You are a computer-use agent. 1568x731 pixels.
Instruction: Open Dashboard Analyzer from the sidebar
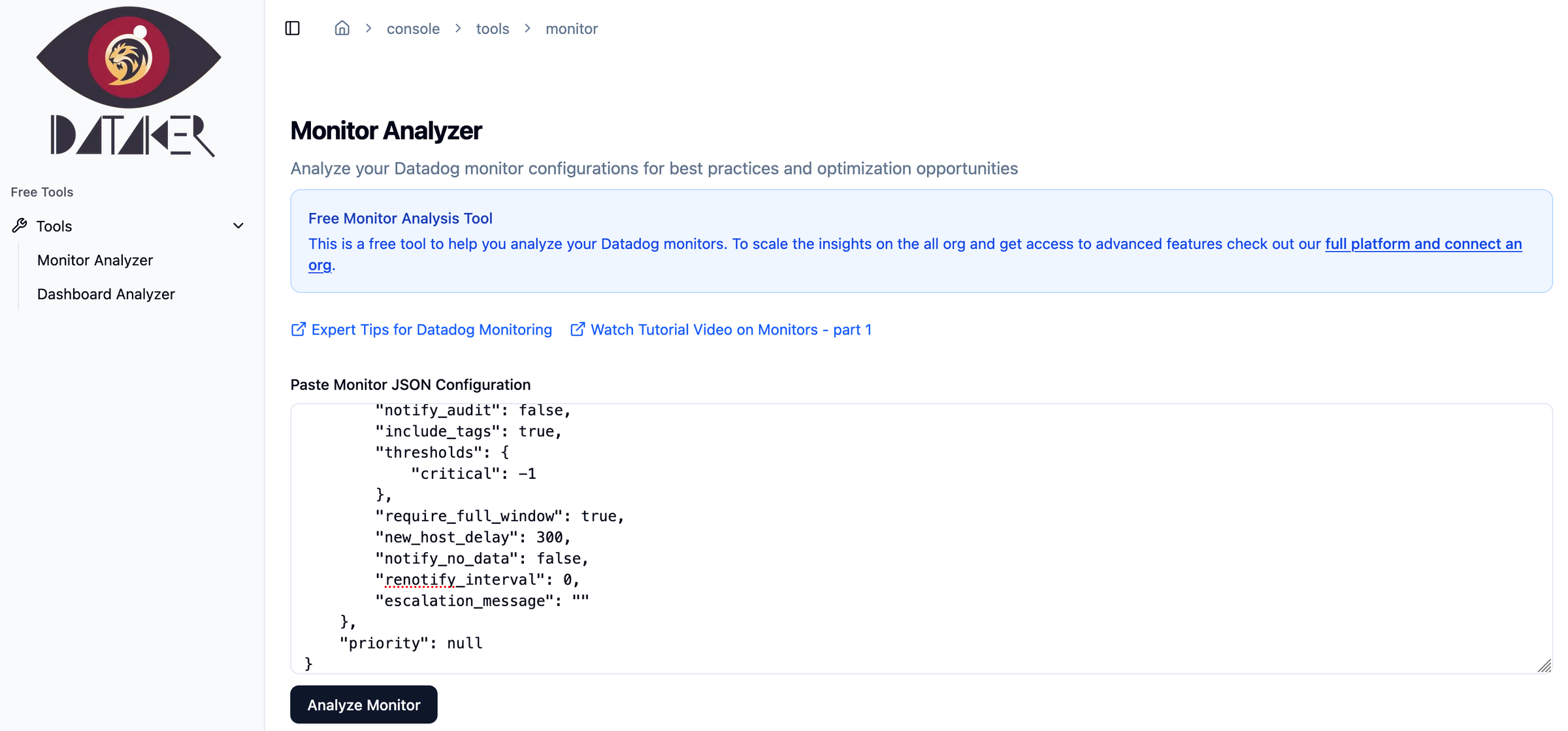106,294
